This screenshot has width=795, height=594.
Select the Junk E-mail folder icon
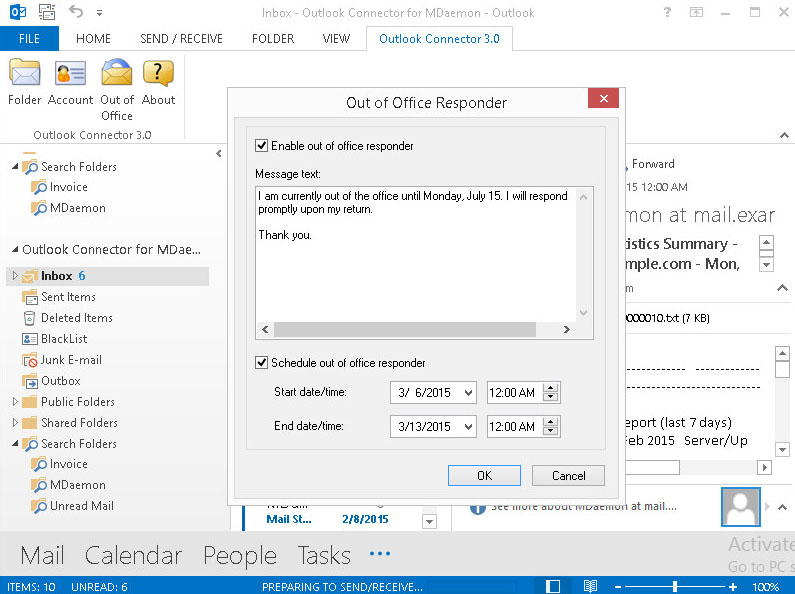31,360
